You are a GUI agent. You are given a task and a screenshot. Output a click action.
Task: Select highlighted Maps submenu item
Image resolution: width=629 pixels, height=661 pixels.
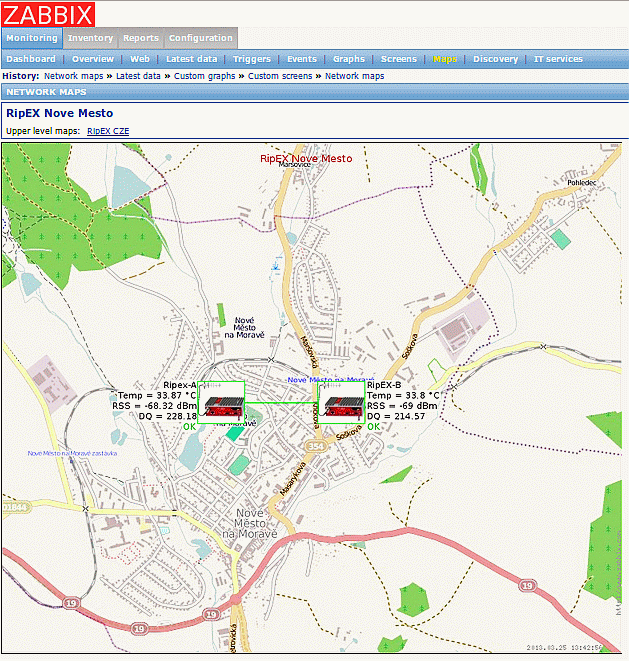pos(445,59)
